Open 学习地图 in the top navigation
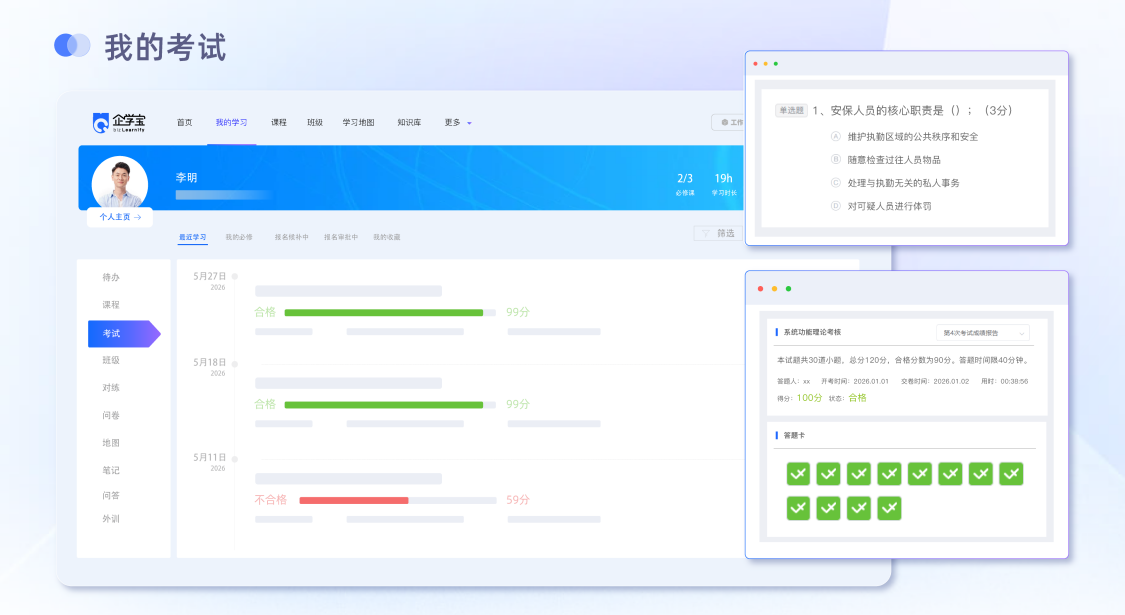This screenshot has width=1125, height=615. [x=358, y=123]
